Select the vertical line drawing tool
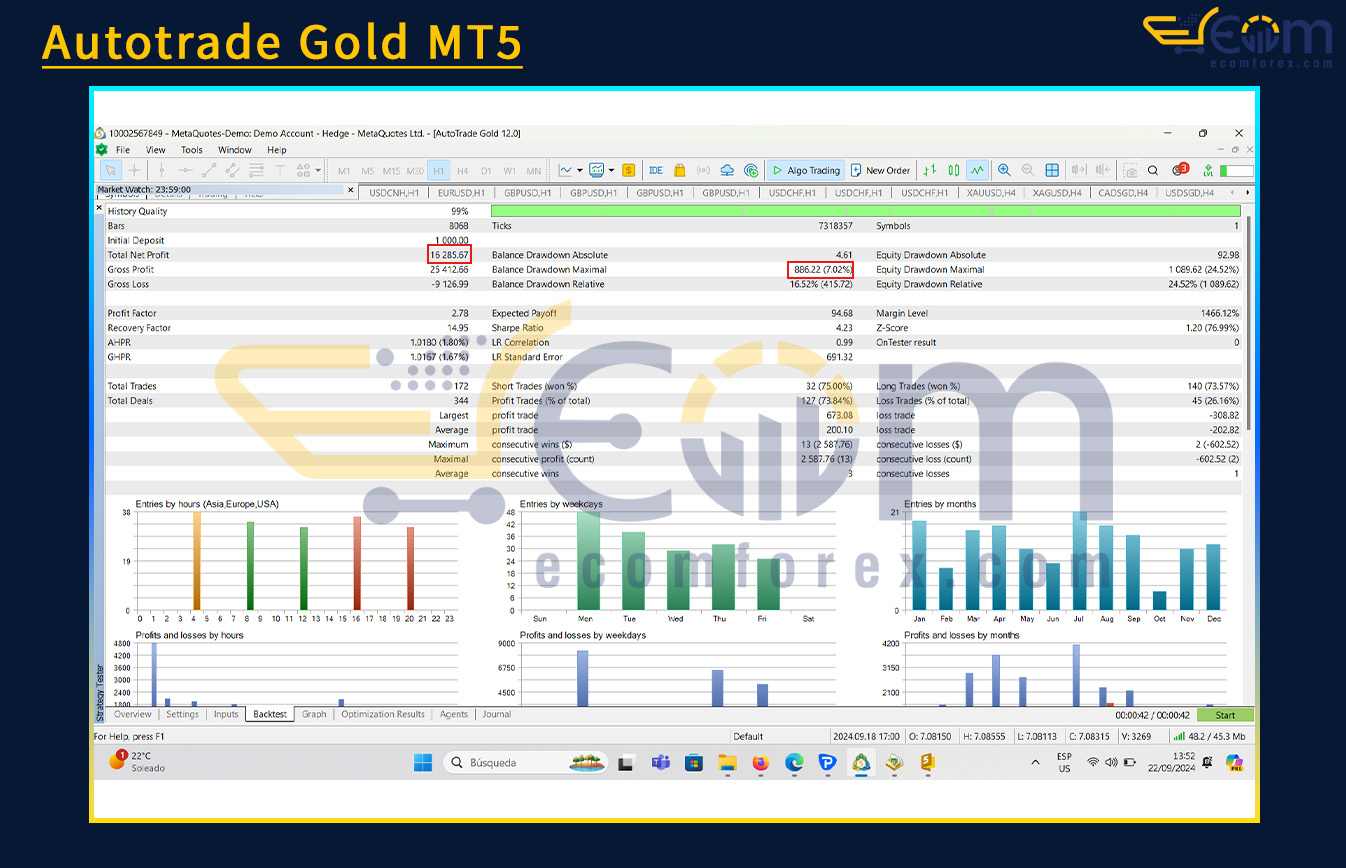 click(161, 170)
